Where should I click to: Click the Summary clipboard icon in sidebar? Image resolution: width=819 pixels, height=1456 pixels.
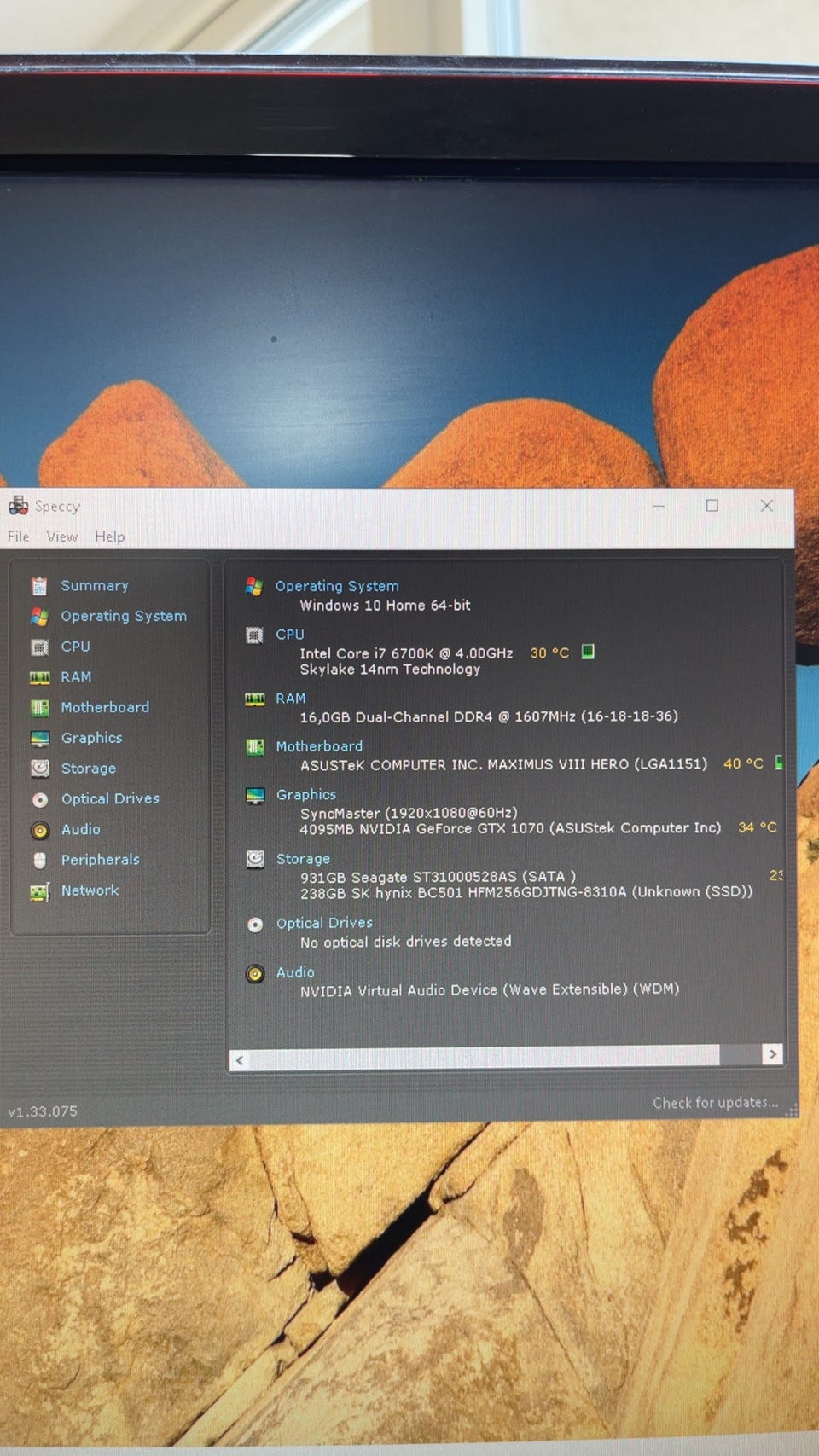pyautogui.click(x=39, y=586)
